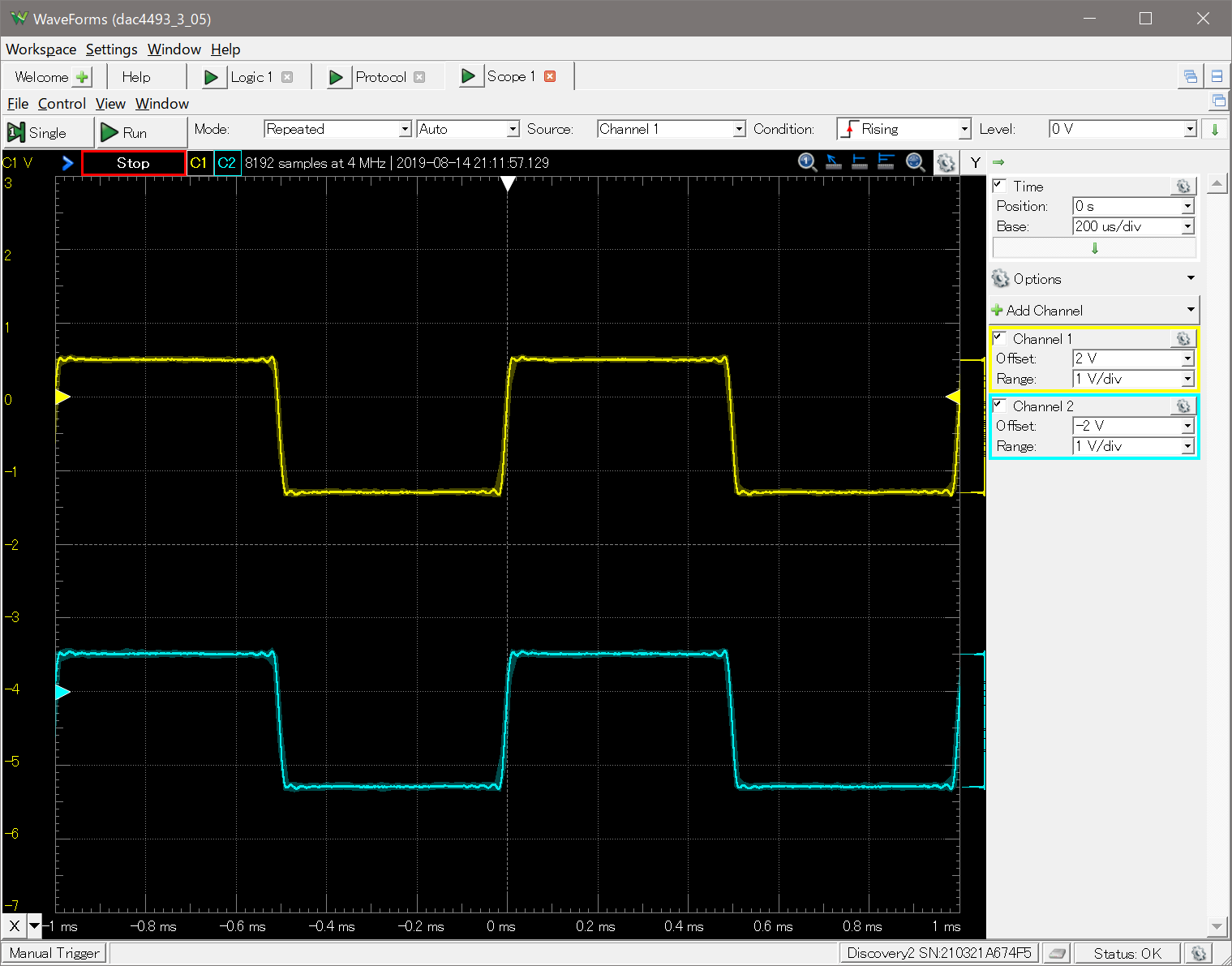This screenshot has width=1232, height=966.
Task: Click the tile windows icon top right
Action: click(x=1217, y=76)
